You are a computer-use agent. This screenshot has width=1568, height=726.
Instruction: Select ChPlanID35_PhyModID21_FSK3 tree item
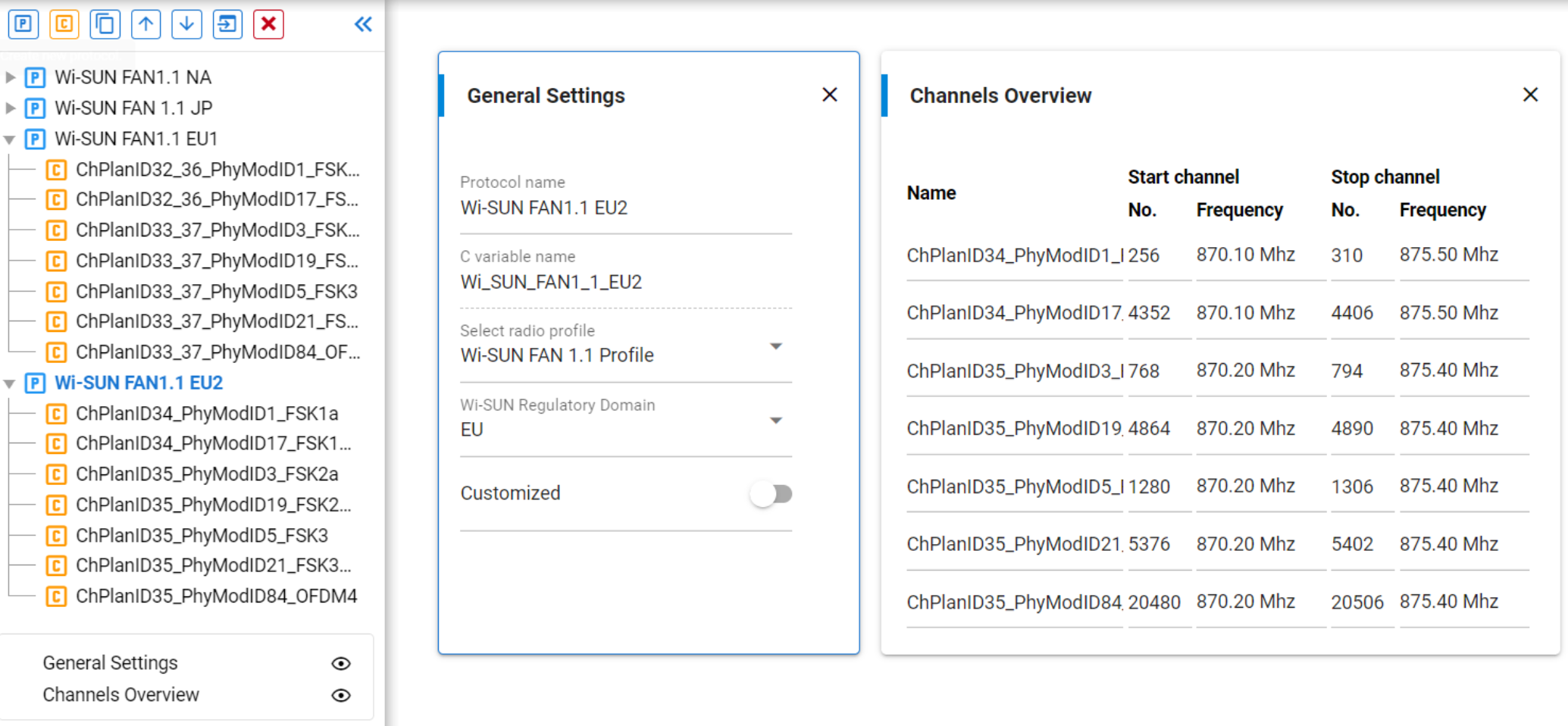point(214,565)
